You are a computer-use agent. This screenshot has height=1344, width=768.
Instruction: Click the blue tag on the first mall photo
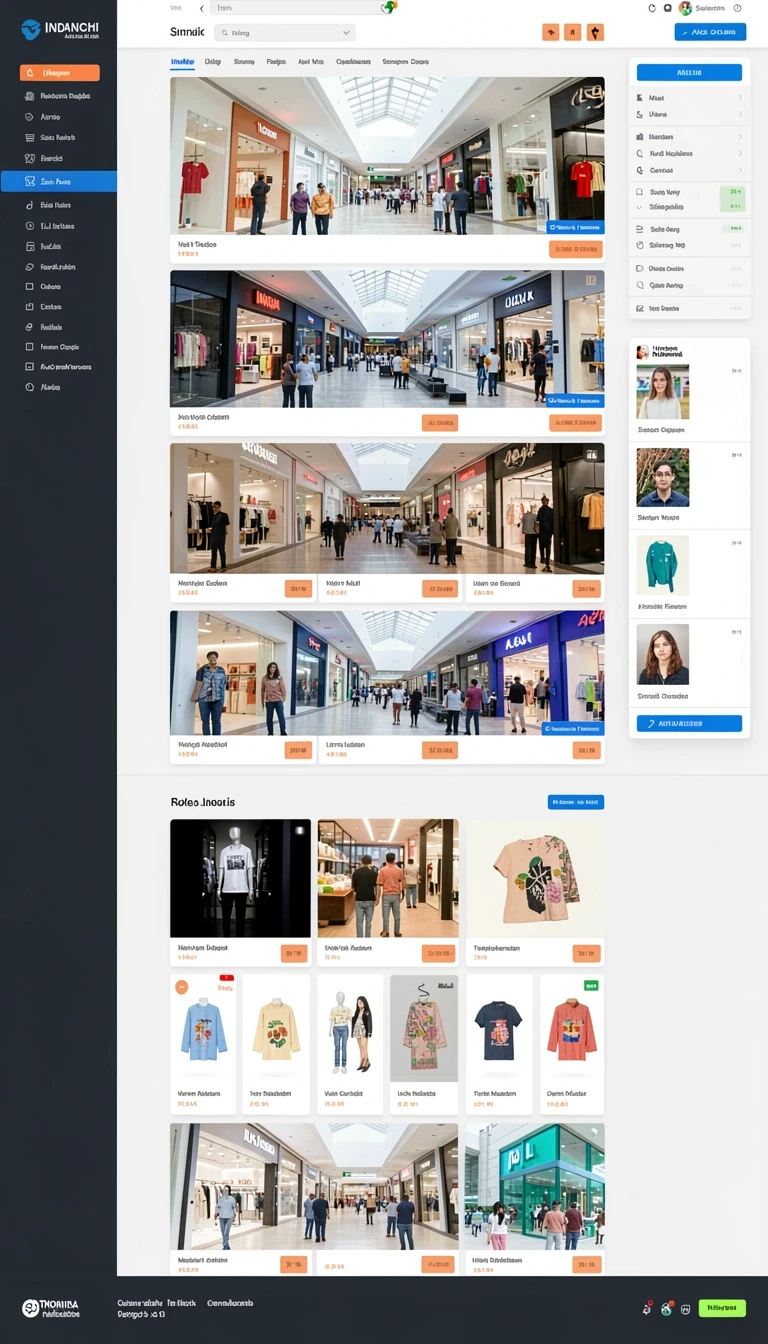pyautogui.click(x=575, y=227)
